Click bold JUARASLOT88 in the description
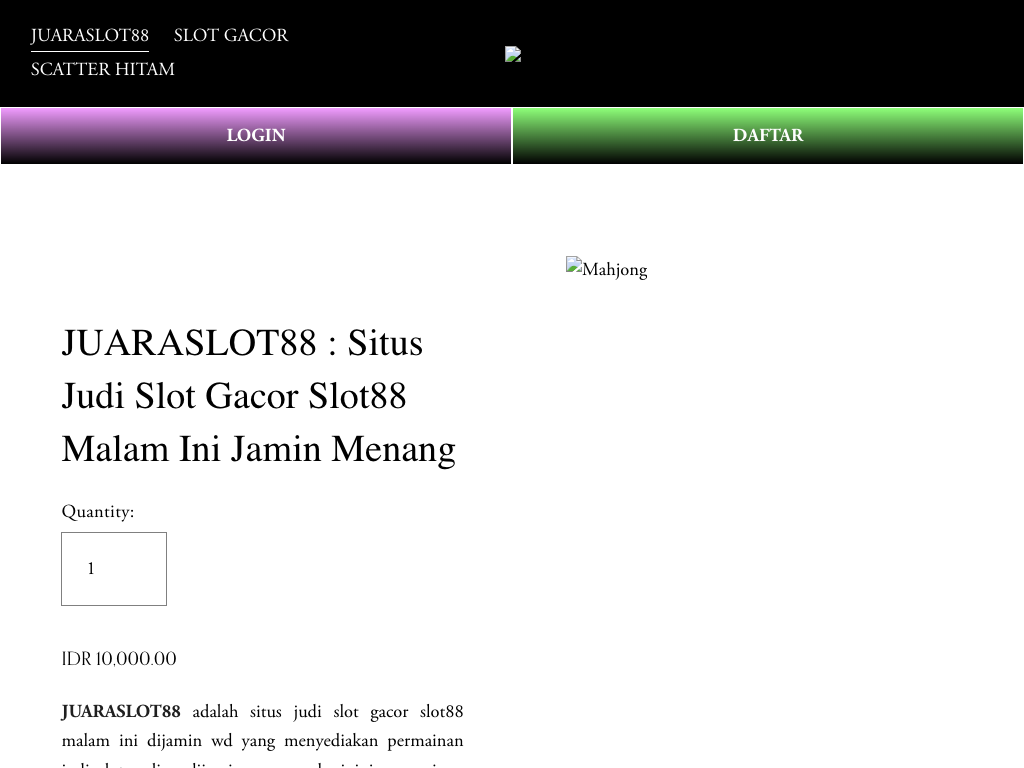1024x768 pixels. [121, 712]
